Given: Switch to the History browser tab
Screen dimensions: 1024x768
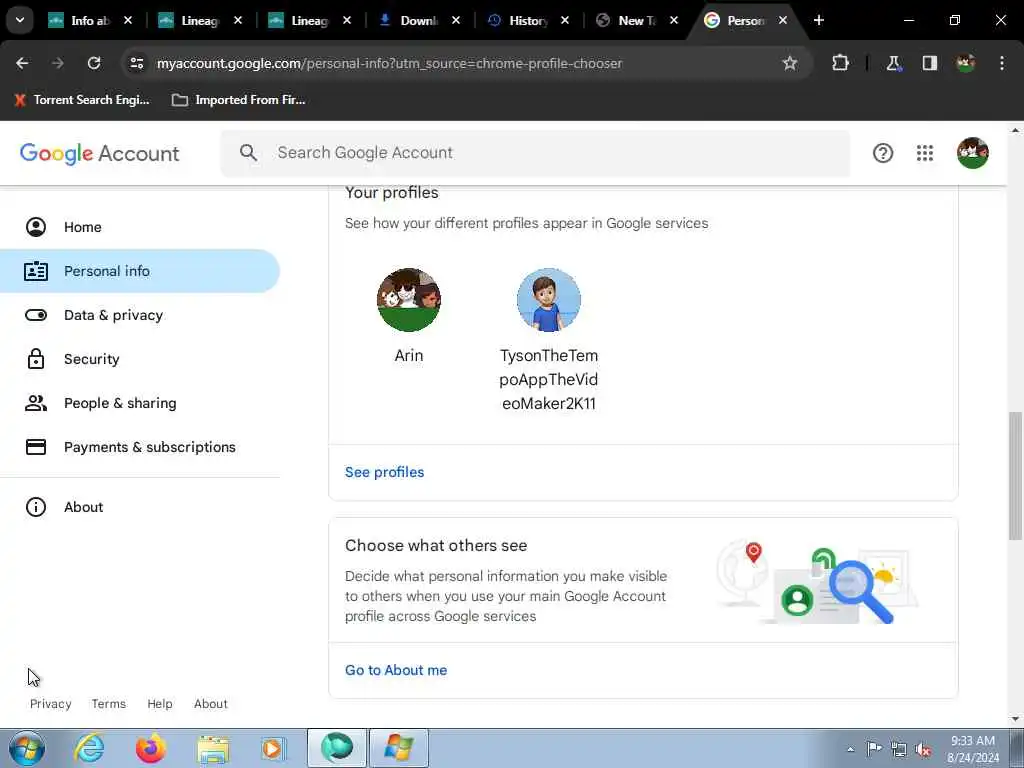Looking at the screenshot, I should click(528, 21).
